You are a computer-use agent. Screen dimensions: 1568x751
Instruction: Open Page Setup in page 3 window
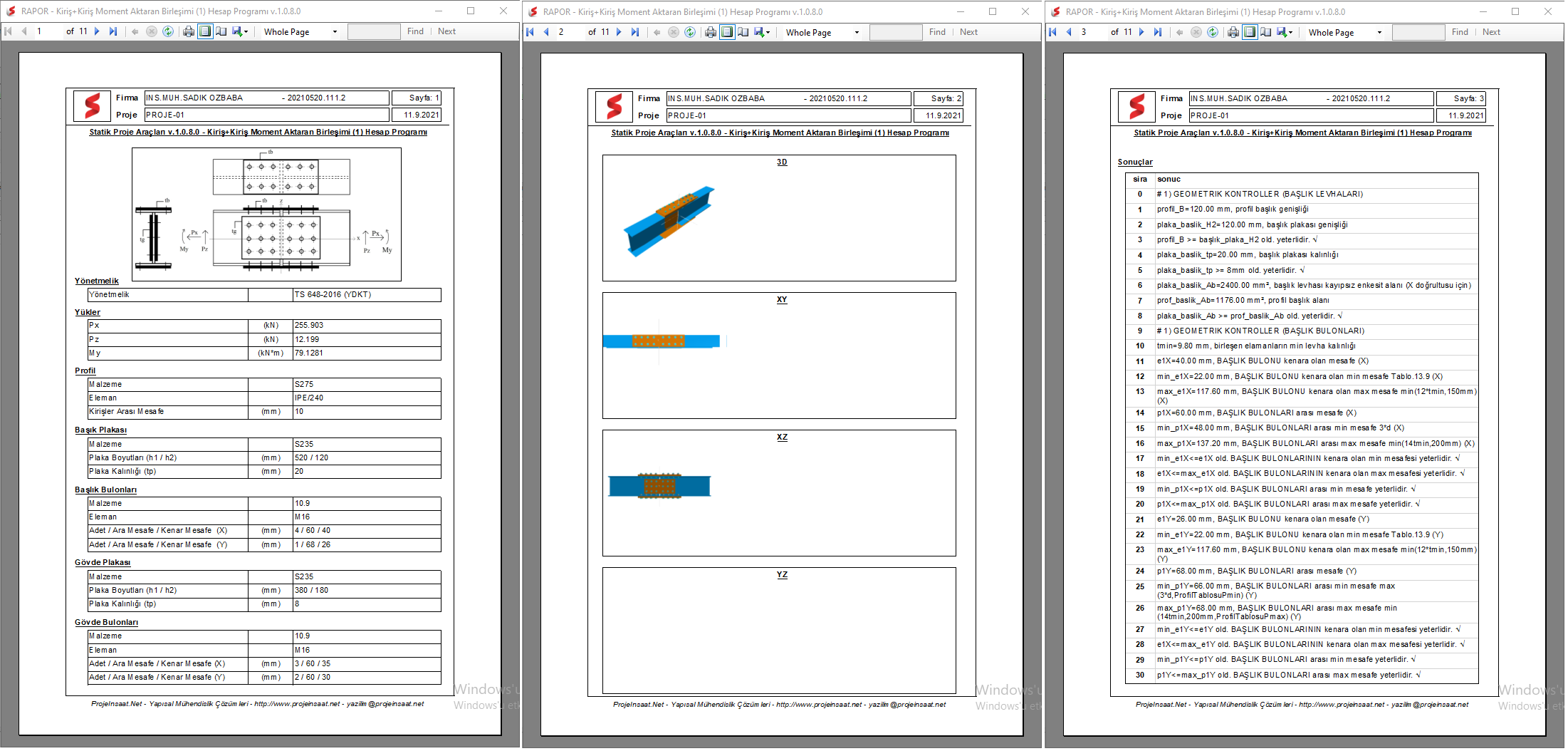[x=1266, y=32]
